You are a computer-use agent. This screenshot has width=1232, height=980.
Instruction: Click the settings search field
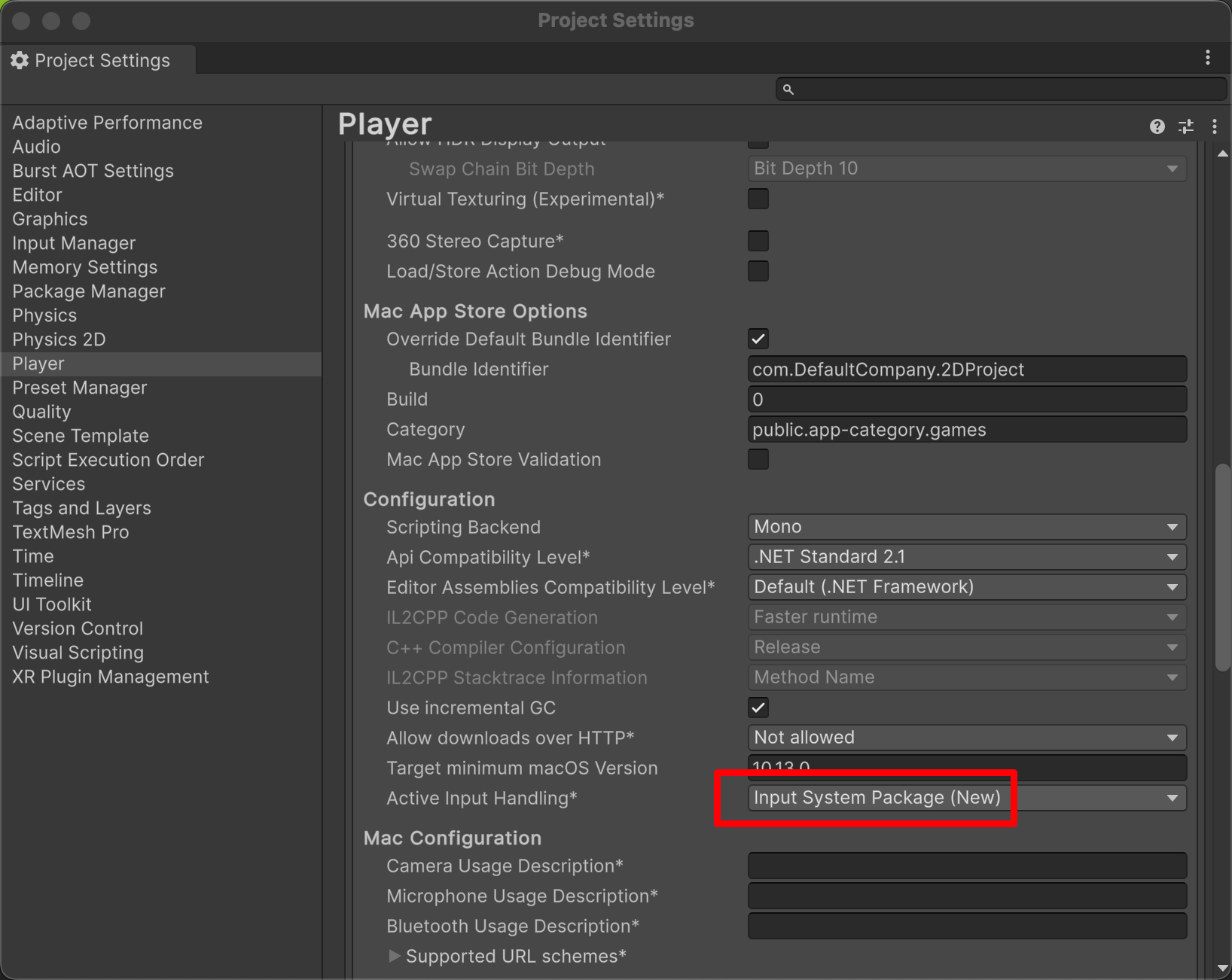tap(1002, 90)
